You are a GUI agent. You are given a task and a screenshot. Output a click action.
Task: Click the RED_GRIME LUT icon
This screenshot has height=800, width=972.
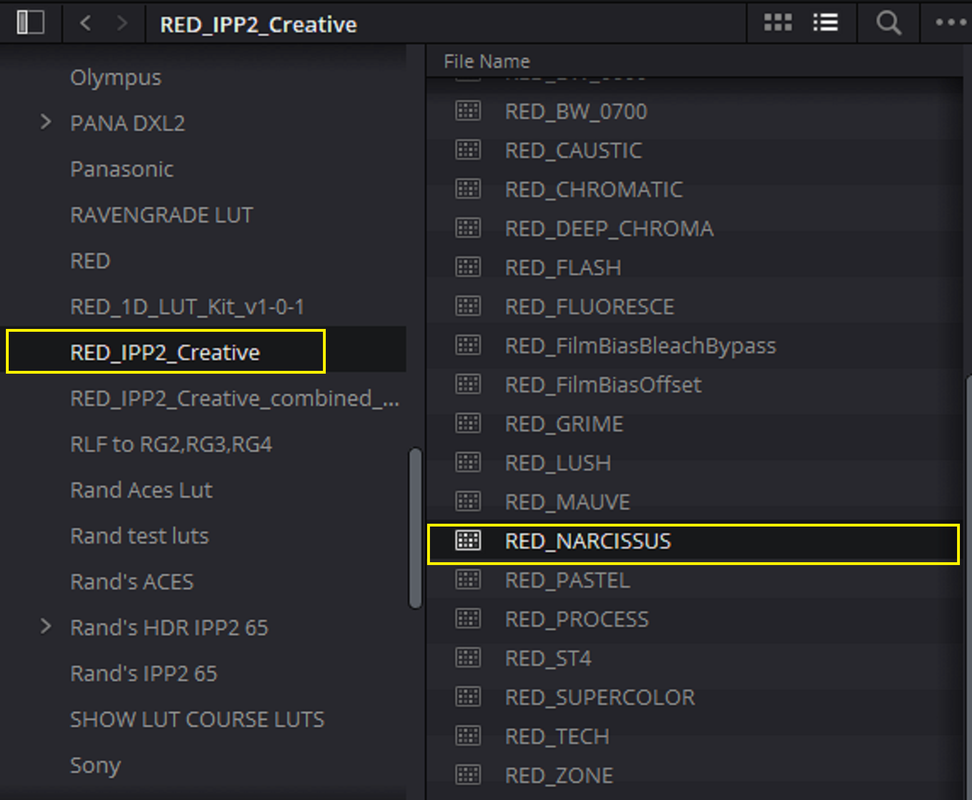coord(468,423)
